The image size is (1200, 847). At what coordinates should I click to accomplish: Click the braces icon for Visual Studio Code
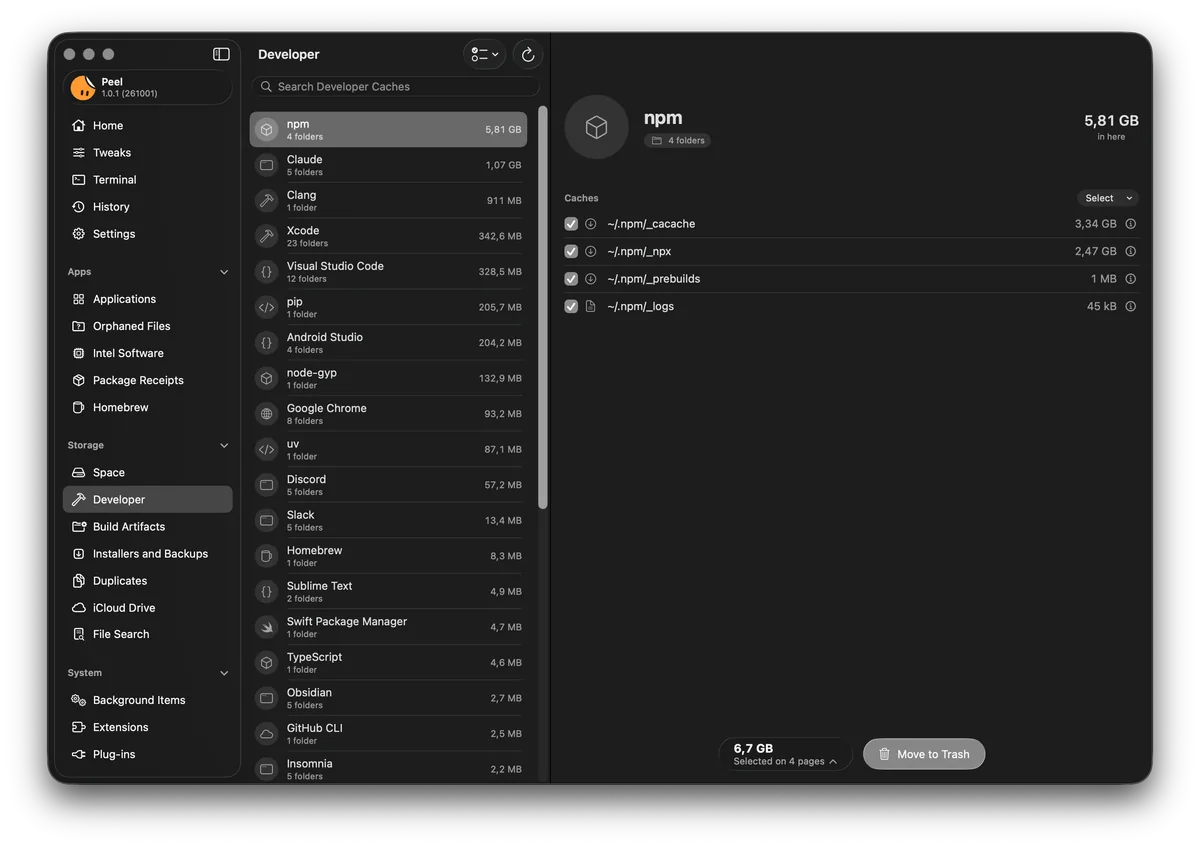tap(266, 272)
